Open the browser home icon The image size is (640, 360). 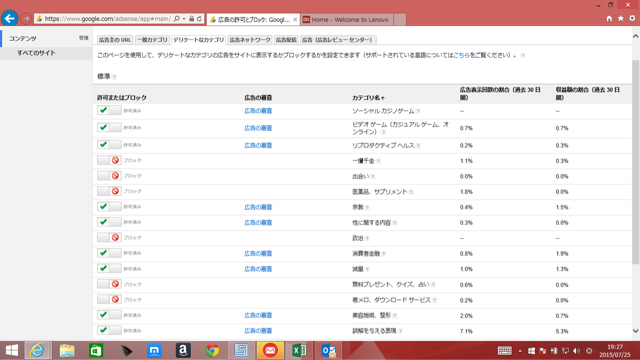609,18
